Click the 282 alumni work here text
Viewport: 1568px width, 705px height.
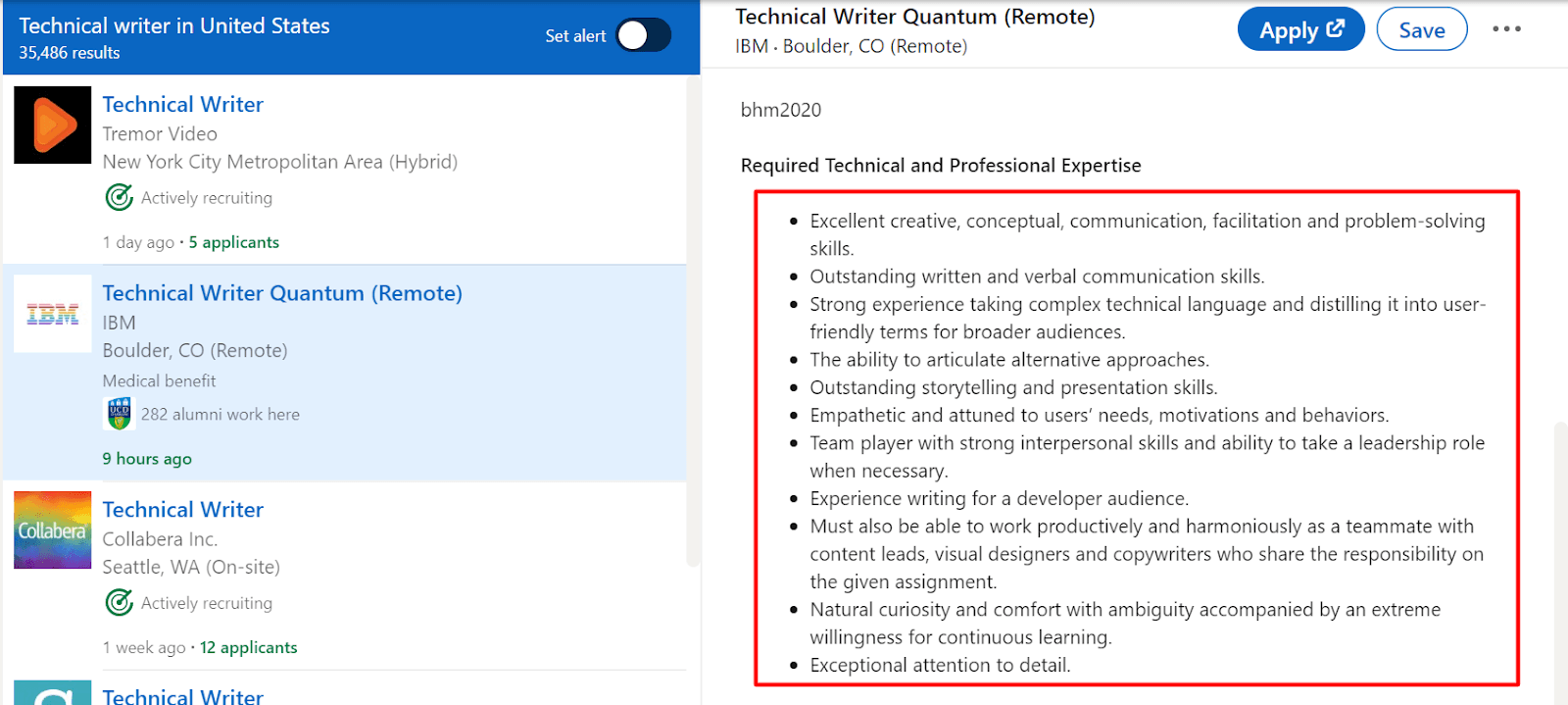tap(220, 415)
